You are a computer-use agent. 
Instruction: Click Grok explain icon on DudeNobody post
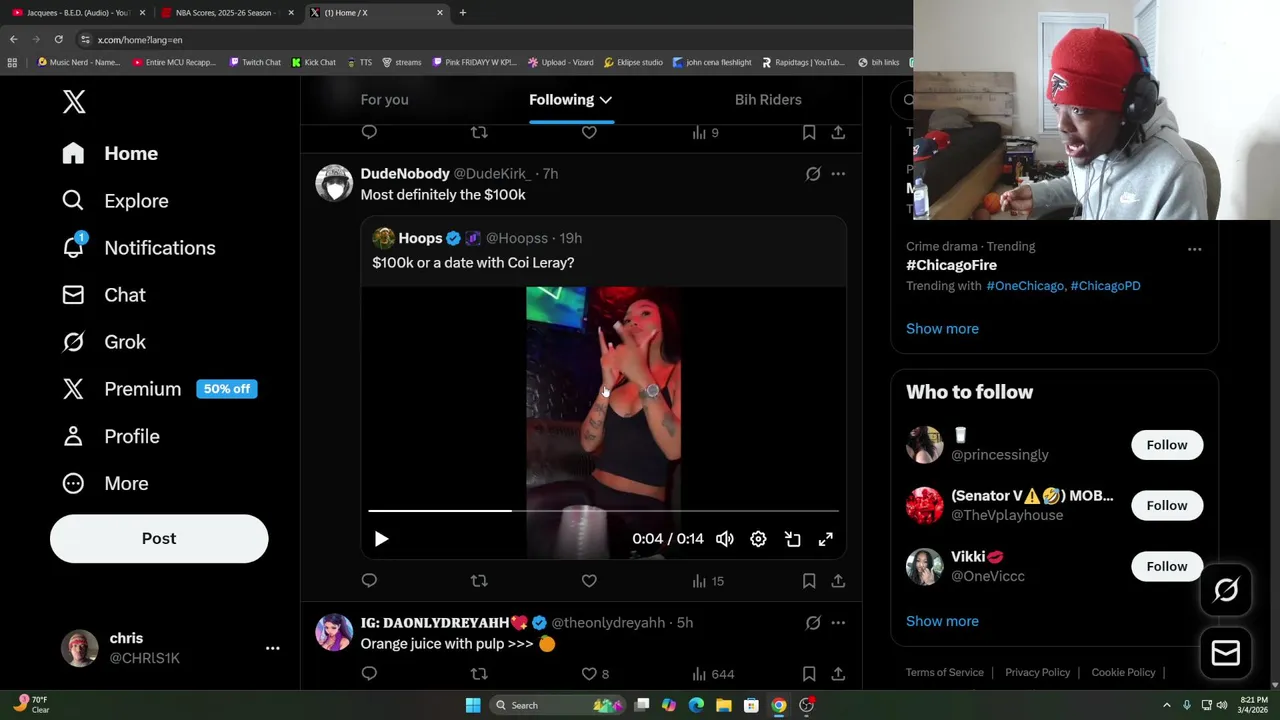click(x=813, y=174)
